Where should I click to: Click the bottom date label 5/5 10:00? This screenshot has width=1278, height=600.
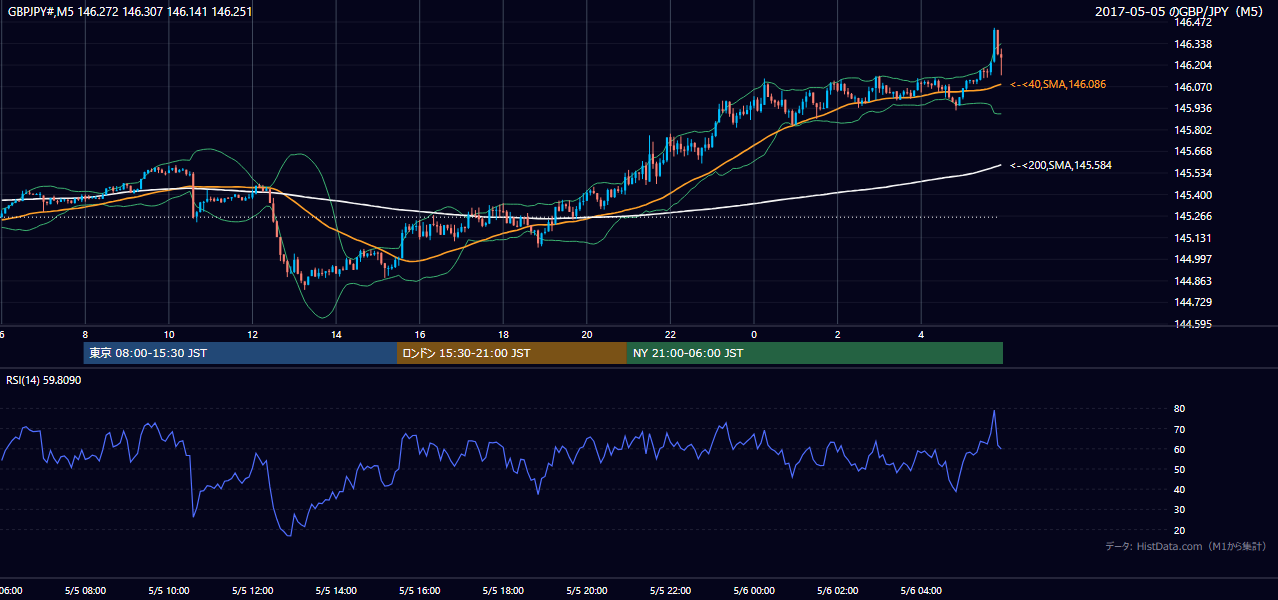[168, 591]
